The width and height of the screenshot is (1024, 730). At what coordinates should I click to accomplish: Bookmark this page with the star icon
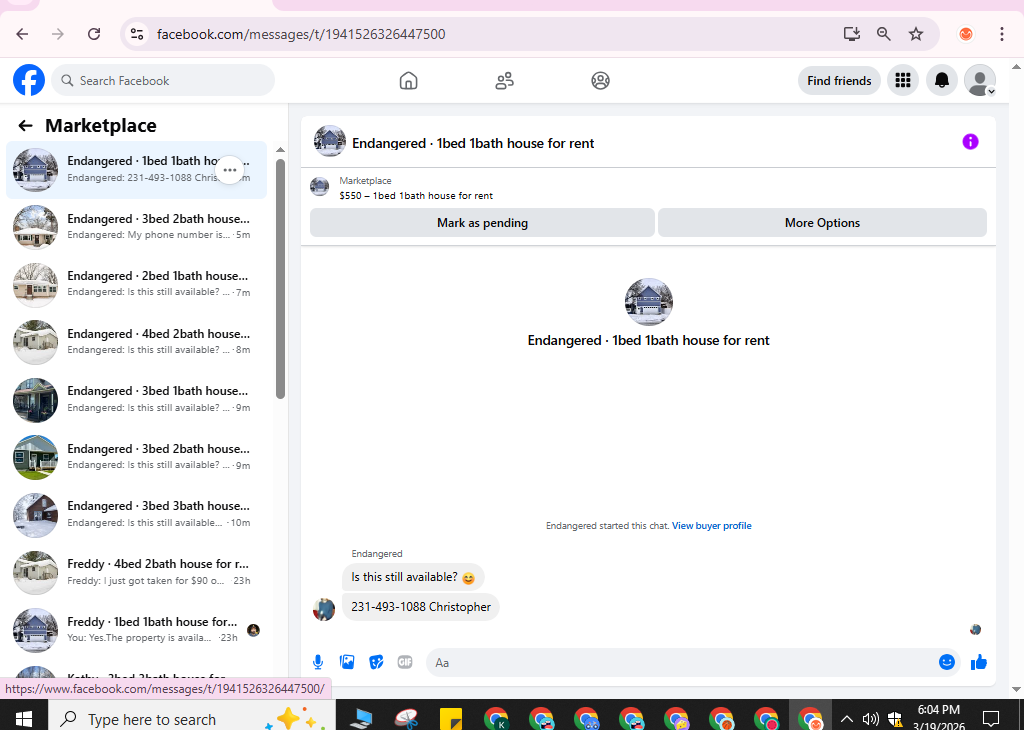click(916, 34)
